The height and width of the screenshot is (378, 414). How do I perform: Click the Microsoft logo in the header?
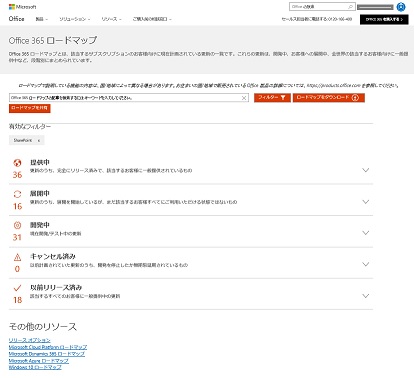(22, 7)
